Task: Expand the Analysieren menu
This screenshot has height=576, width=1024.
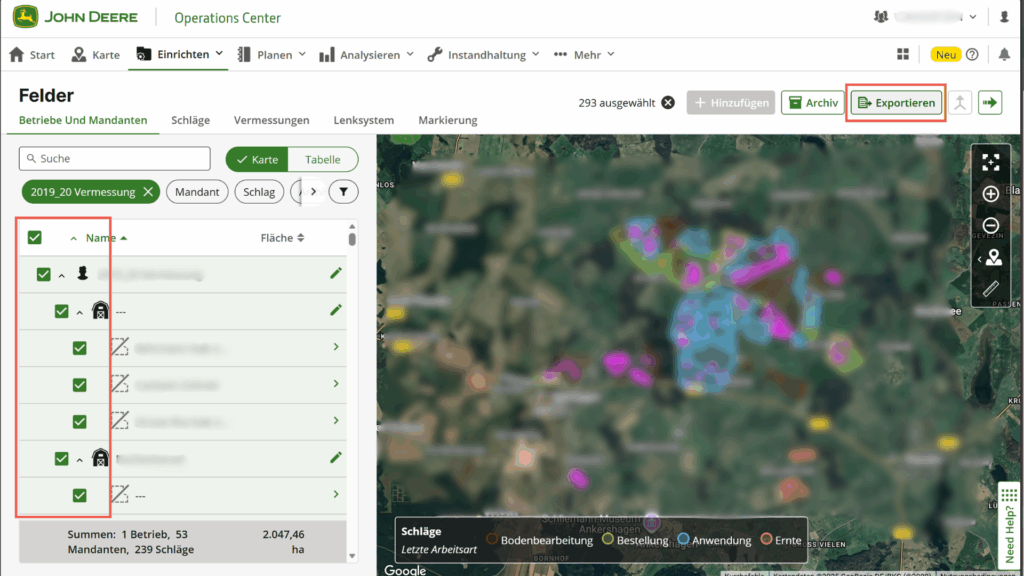Action: point(366,55)
